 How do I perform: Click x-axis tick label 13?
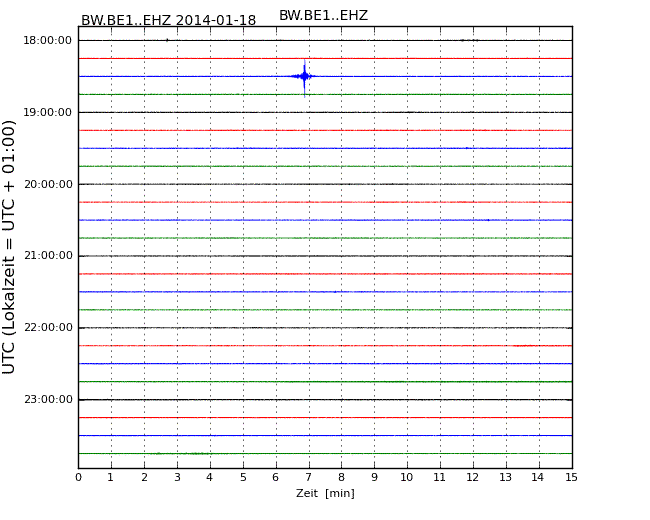point(505,477)
